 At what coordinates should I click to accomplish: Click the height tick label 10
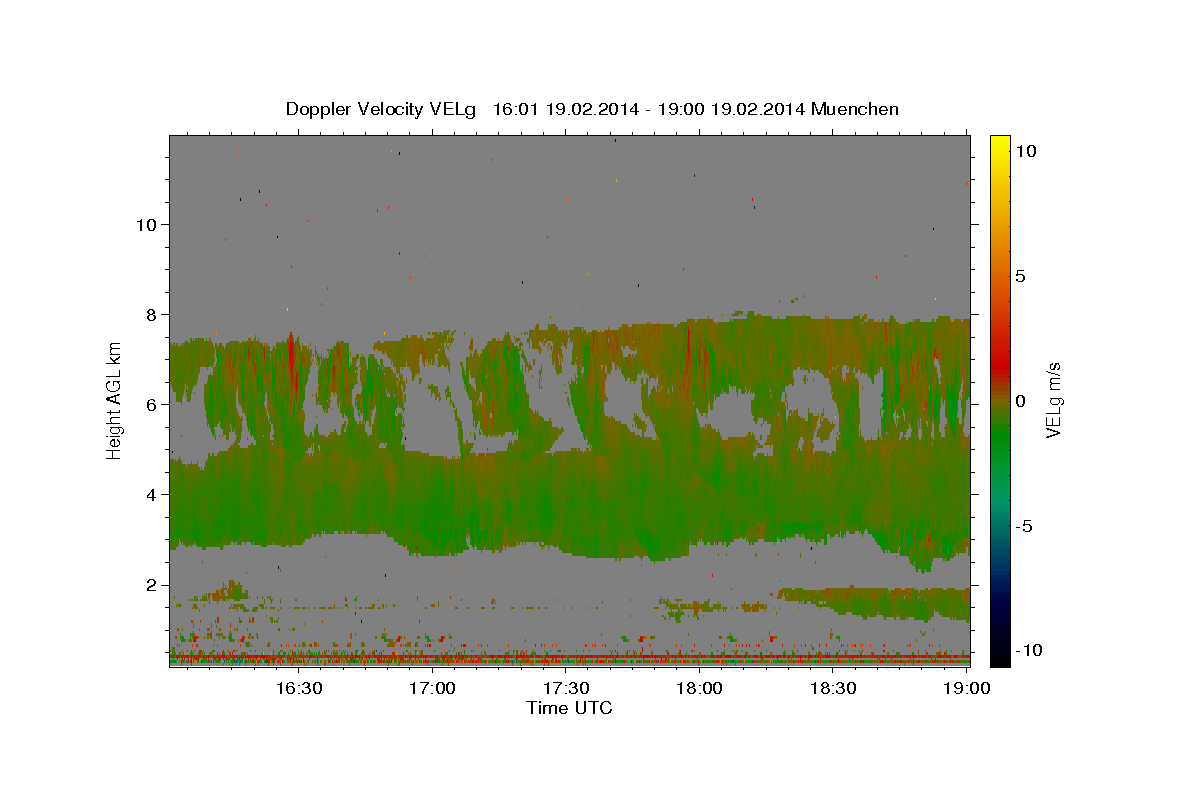tap(147, 224)
